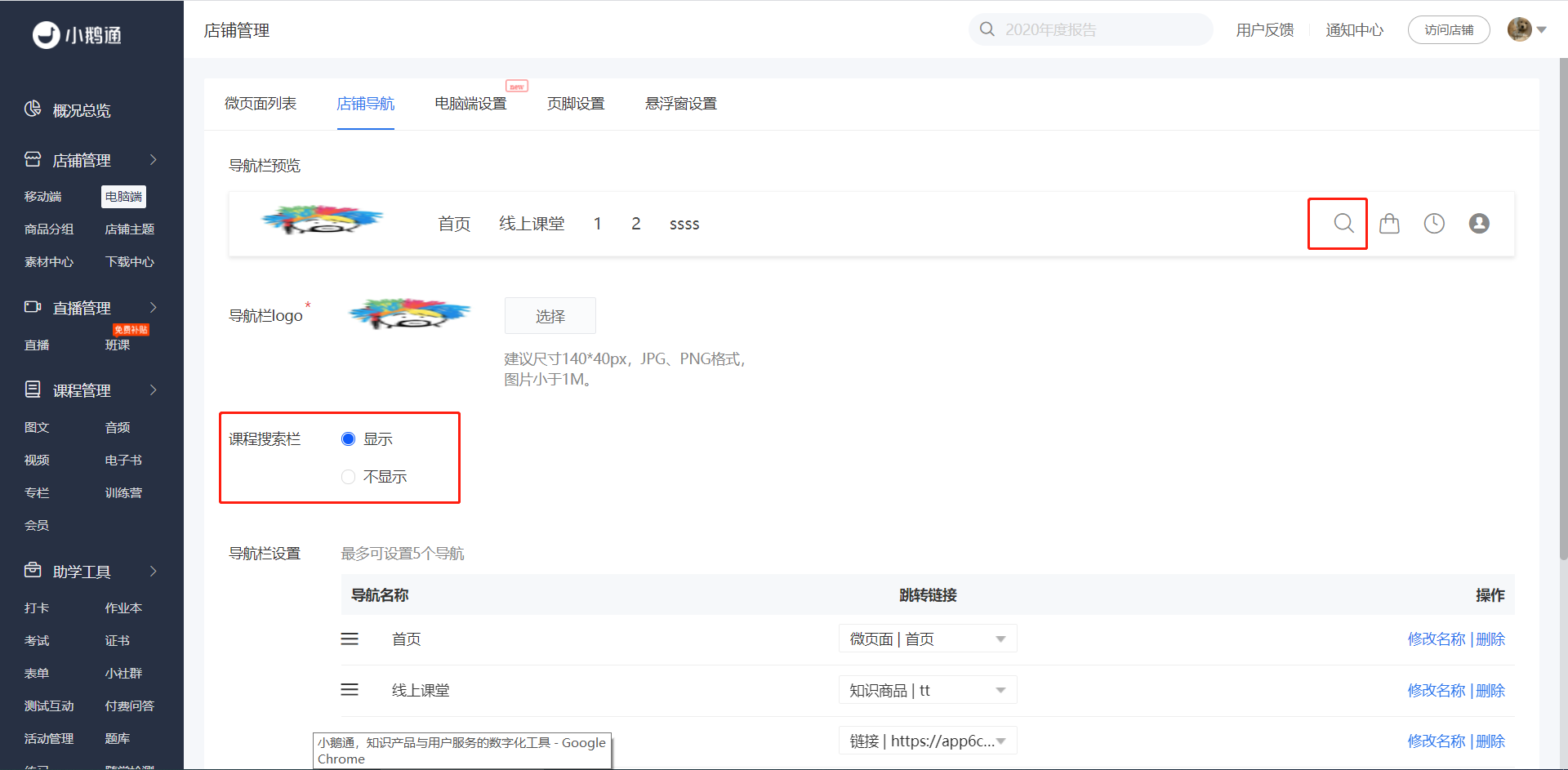Click the page vertical scrollbar
This screenshot has height=770, width=1568.
1563,310
